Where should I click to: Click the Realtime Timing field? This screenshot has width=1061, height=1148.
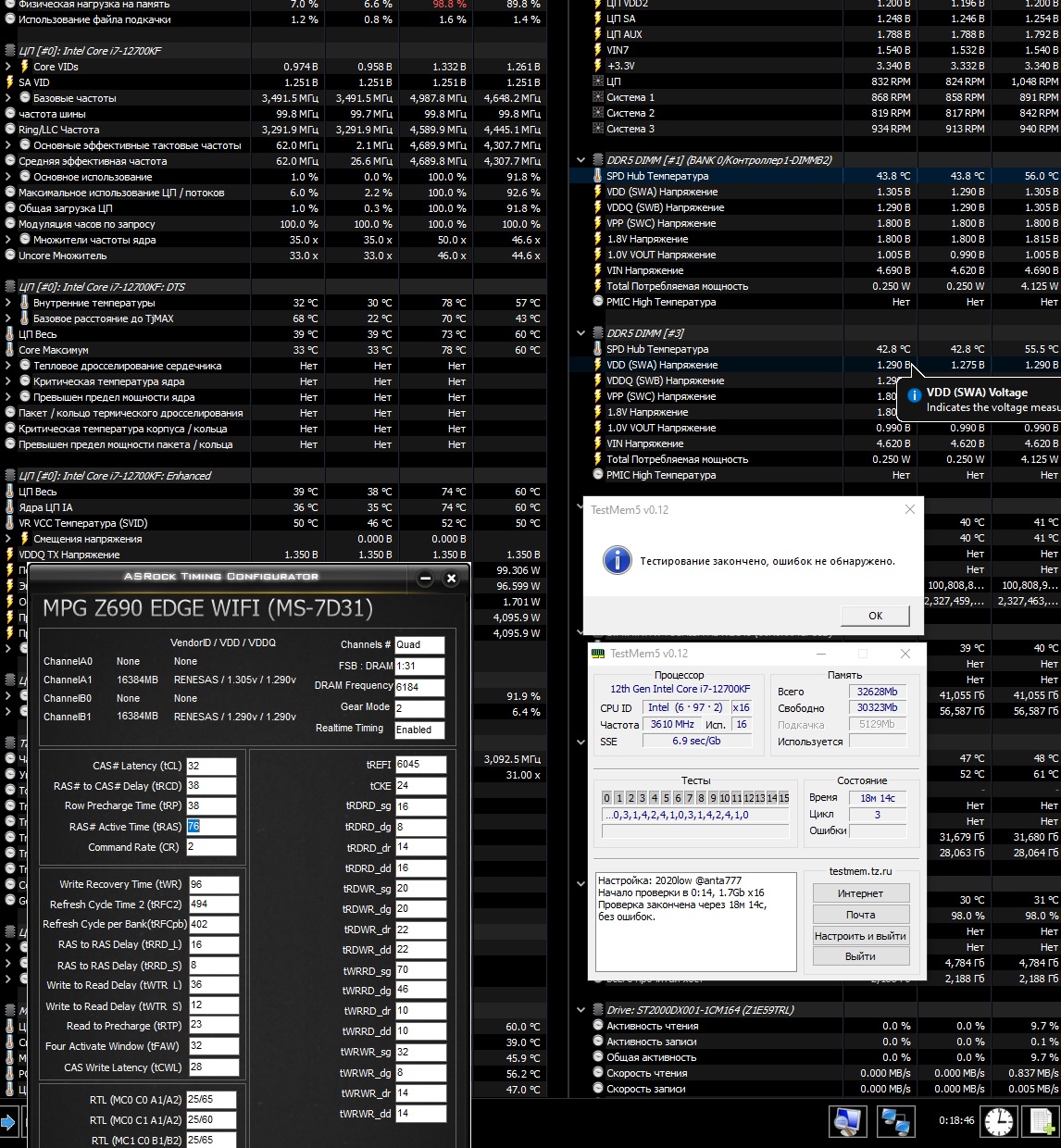pyautogui.click(x=419, y=730)
